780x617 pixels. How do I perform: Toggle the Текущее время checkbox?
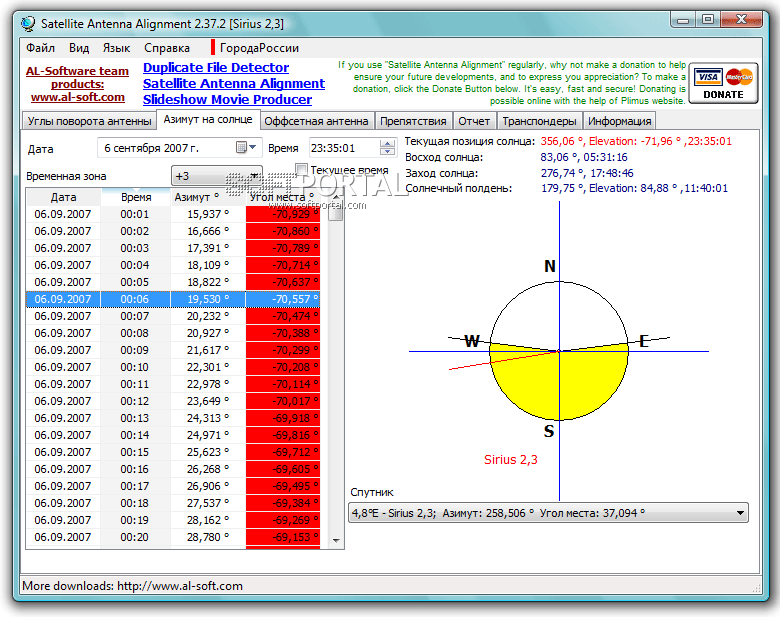[x=302, y=170]
